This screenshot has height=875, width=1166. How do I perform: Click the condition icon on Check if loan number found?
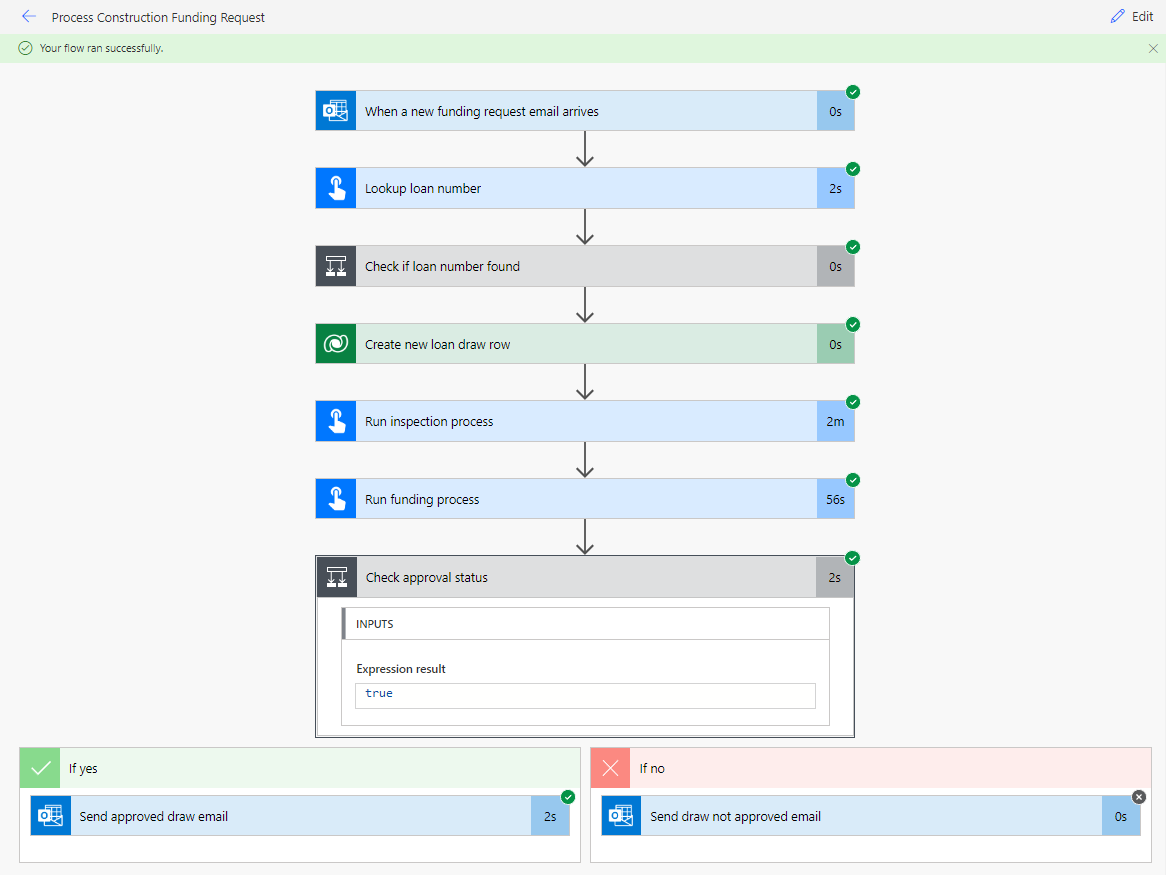click(x=335, y=266)
